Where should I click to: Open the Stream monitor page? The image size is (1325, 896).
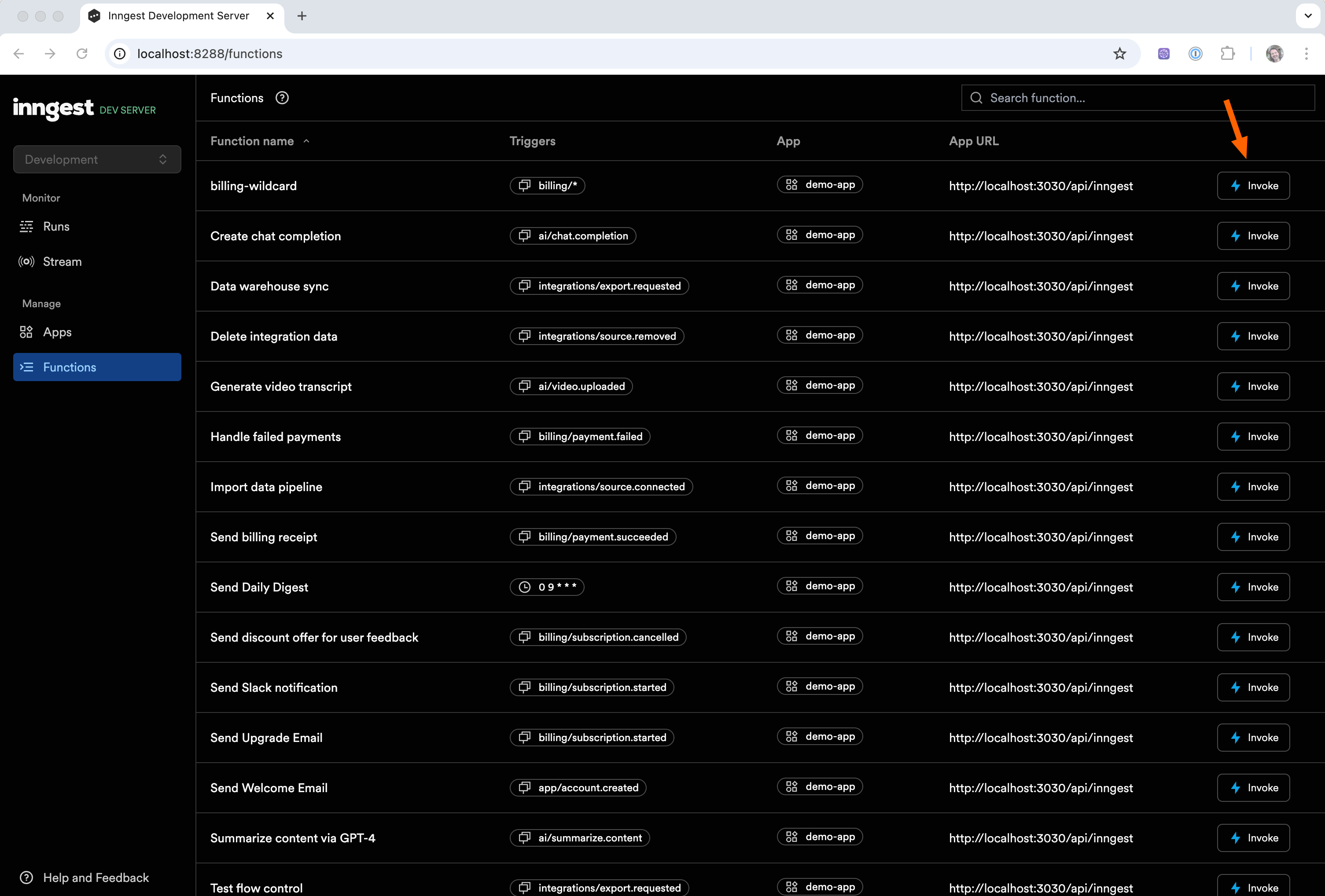point(62,261)
